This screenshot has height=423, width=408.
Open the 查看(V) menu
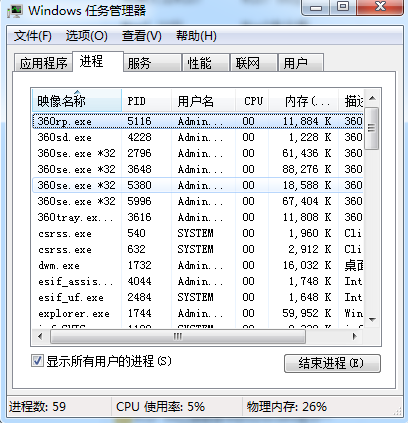tap(141, 36)
